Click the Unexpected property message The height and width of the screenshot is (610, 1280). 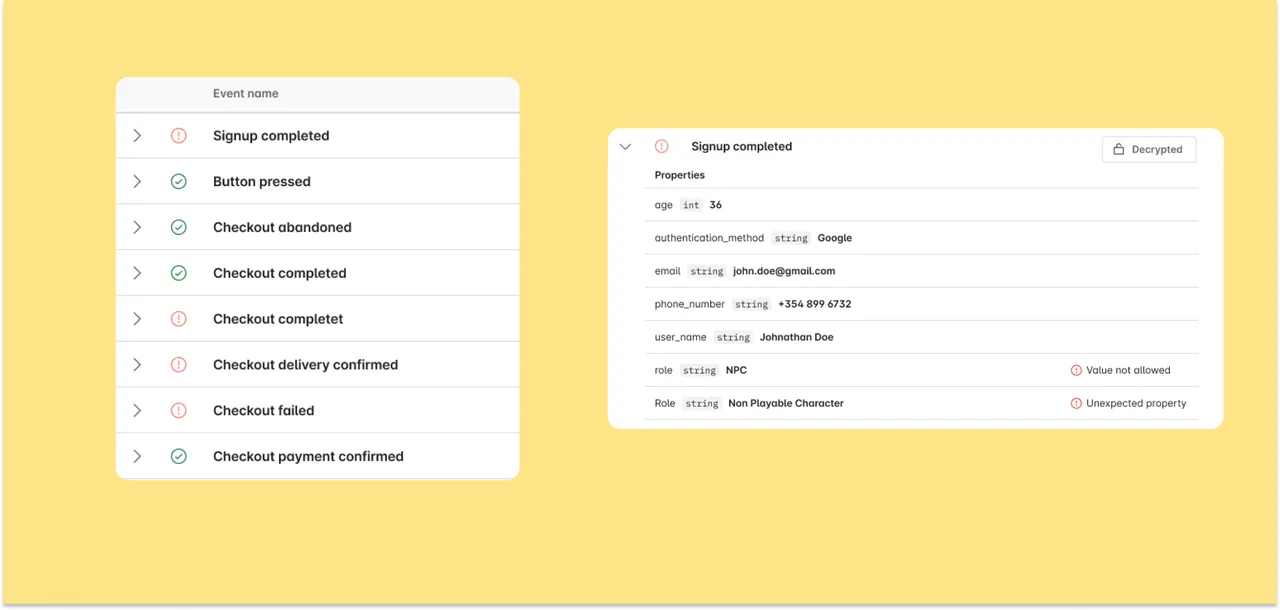[x=1136, y=403]
